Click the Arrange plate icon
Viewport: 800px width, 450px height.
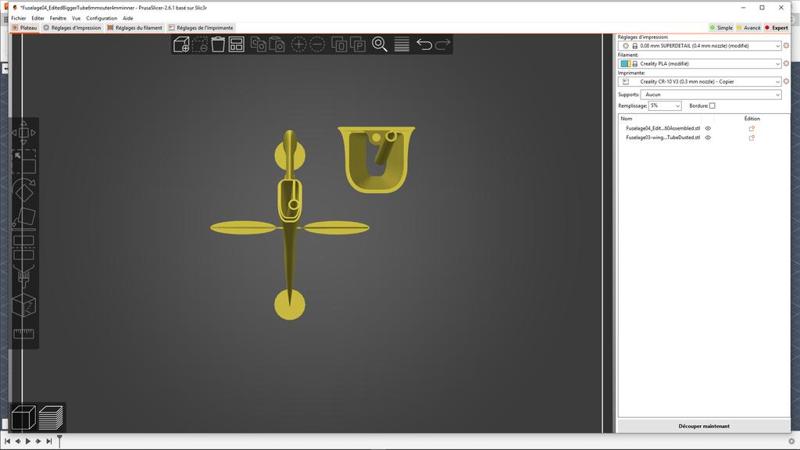pyautogui.click(x=236, y=44)
